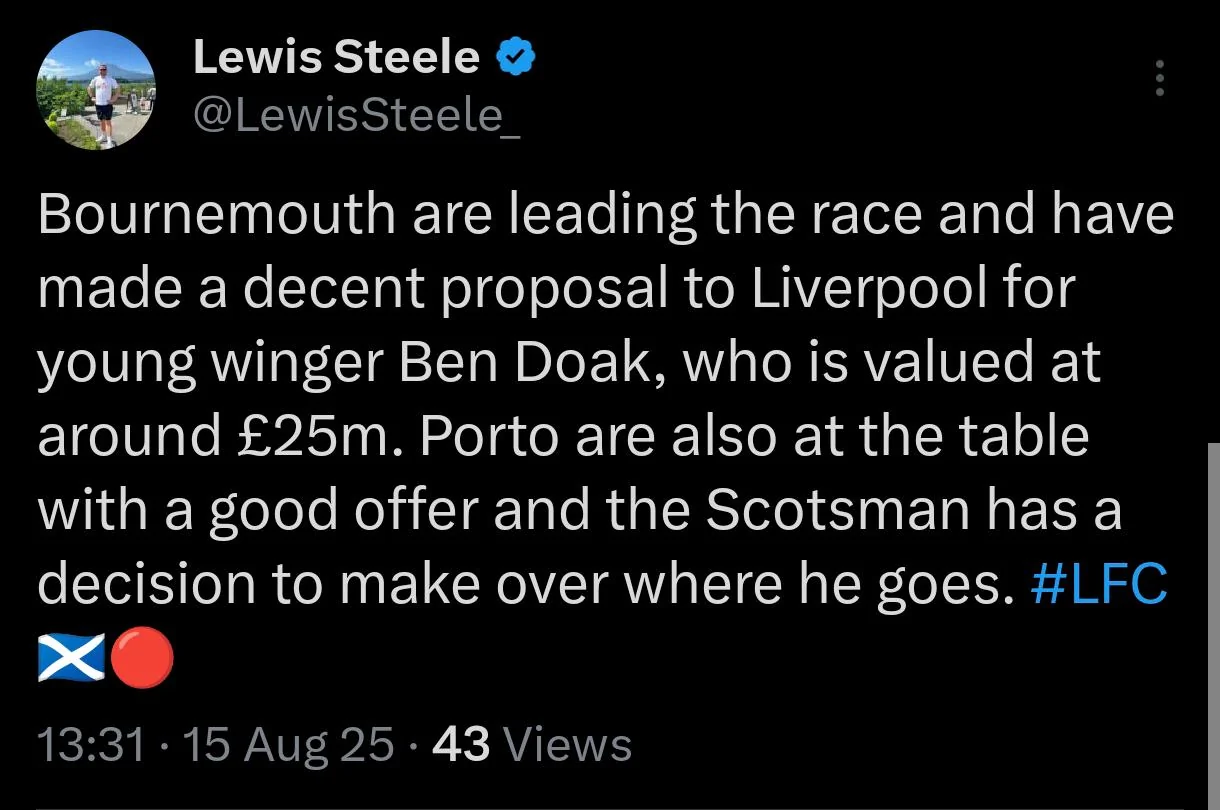
Task: Click the blue verified badge beside Lewis Steele
Action: [516, 57]
